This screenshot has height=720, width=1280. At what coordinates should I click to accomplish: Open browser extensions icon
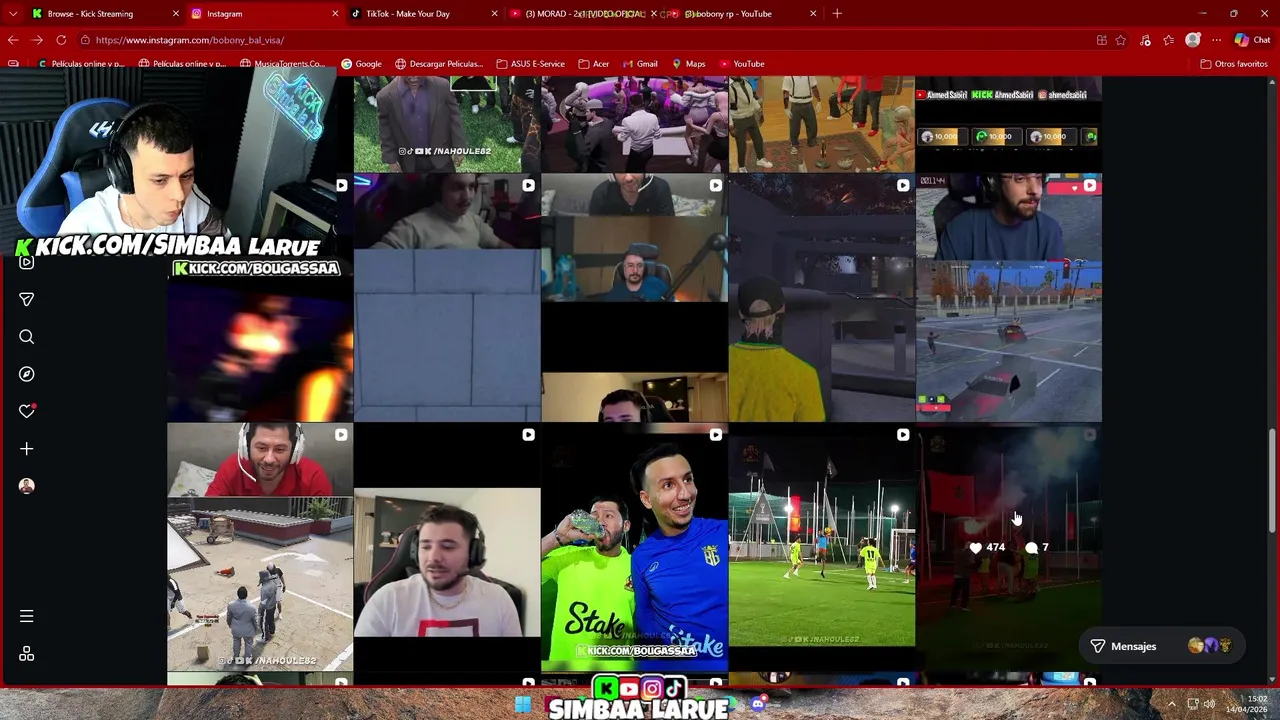[x=1145, y=40]
